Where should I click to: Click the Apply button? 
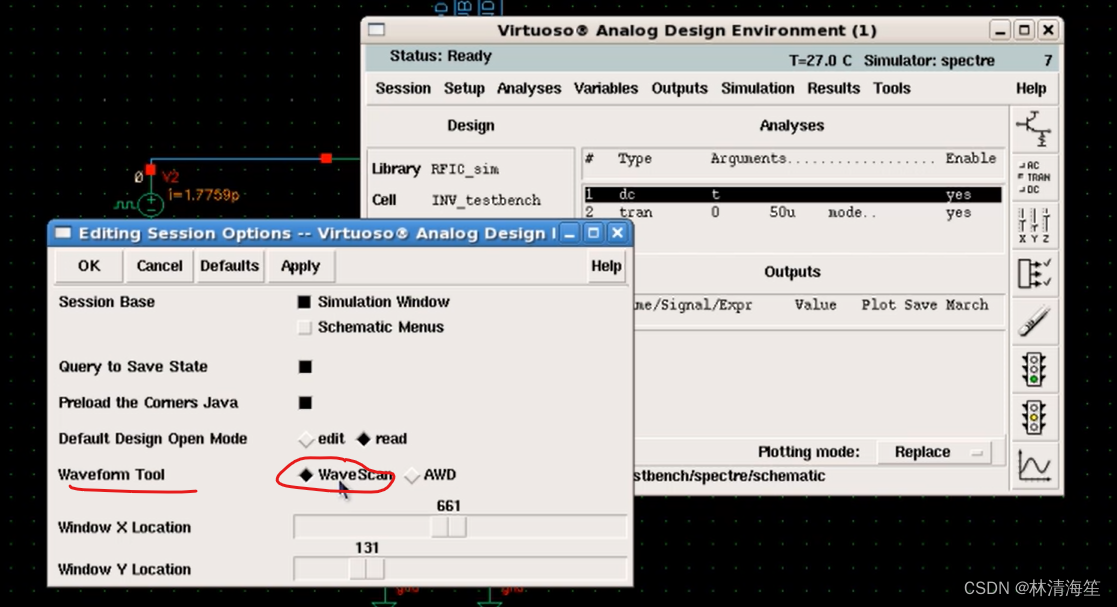point(300,266)
